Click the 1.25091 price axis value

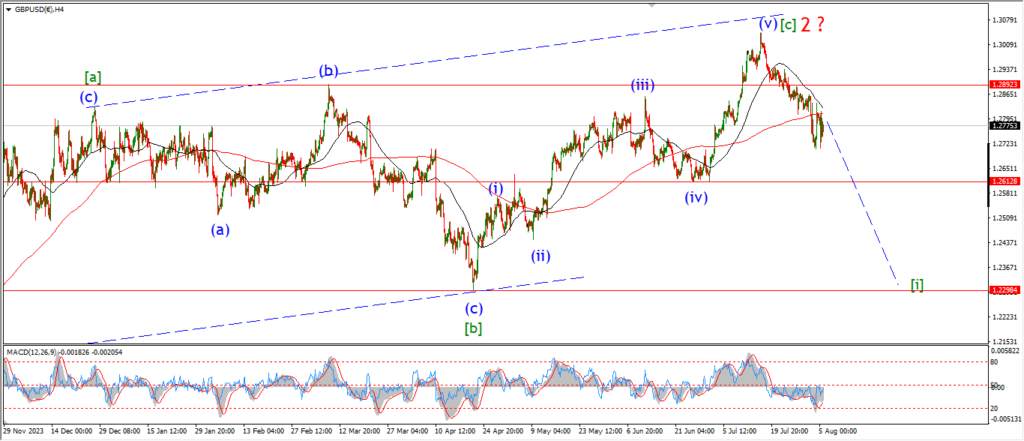coord(1004,218)
